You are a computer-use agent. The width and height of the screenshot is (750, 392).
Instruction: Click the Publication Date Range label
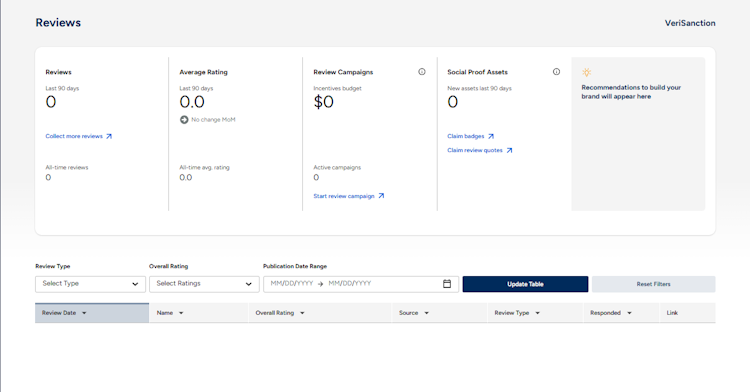click(x=295, y=266)
